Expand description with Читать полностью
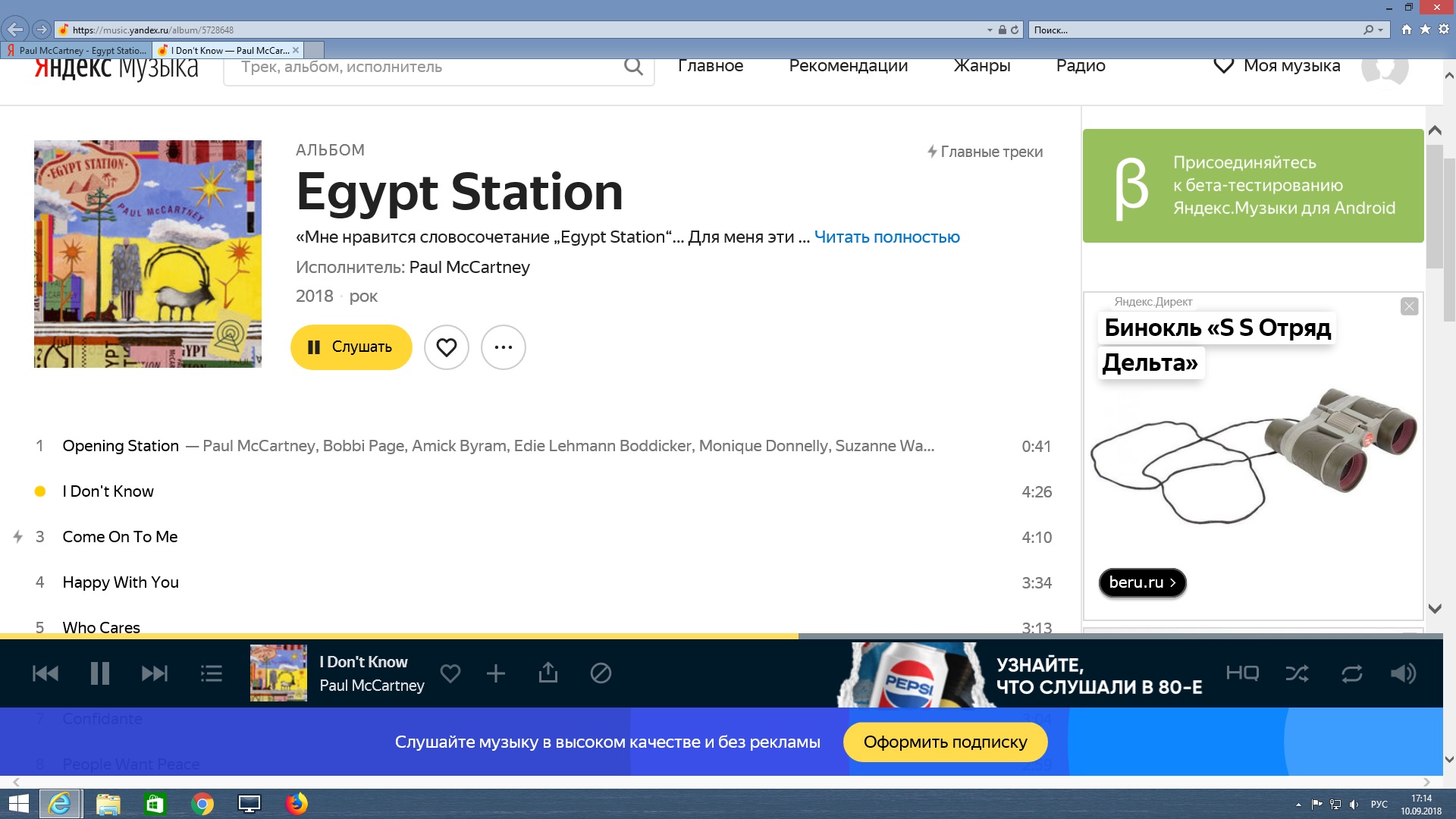The image size is (1456, 819). [x=886, y=237]
